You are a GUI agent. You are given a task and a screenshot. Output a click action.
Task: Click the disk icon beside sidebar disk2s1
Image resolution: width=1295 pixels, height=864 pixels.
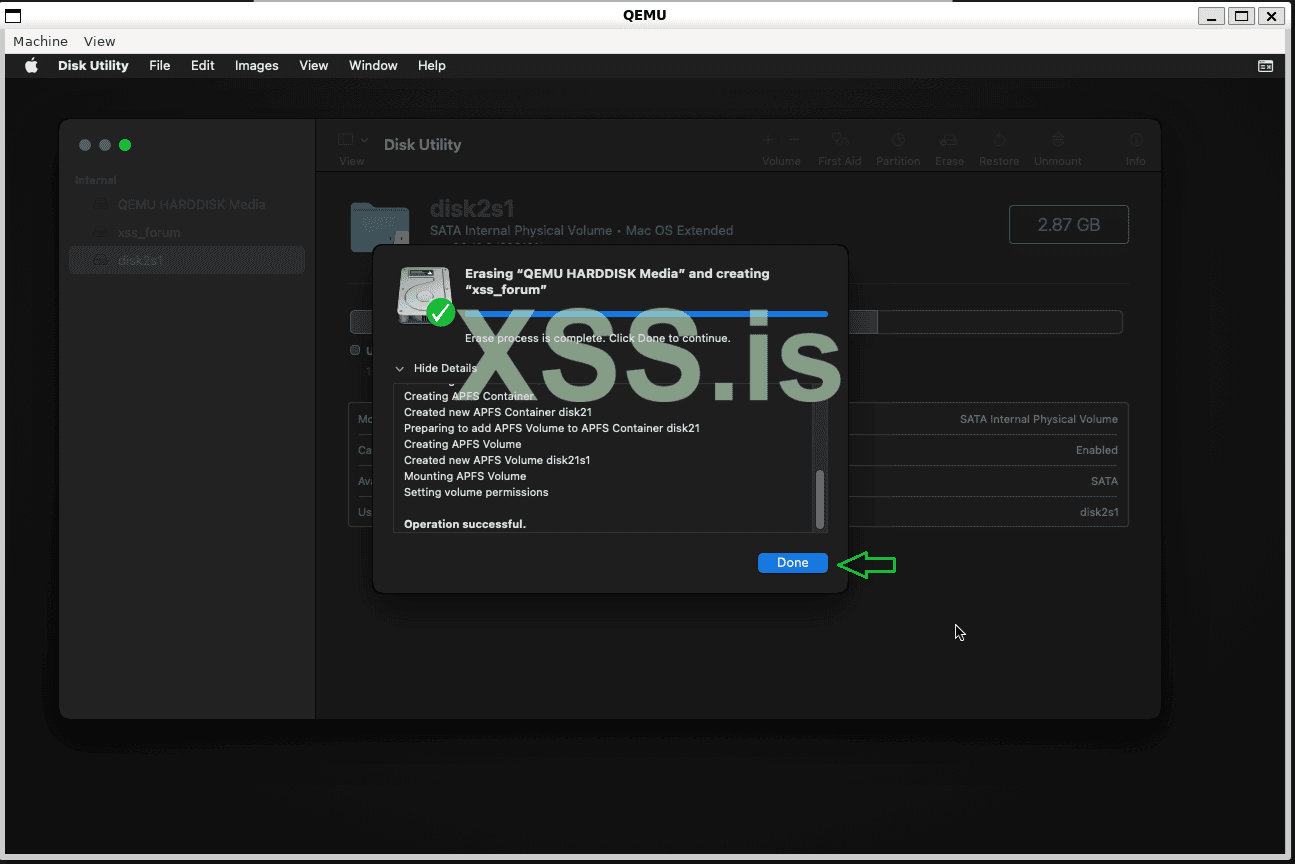click(100, 261)
